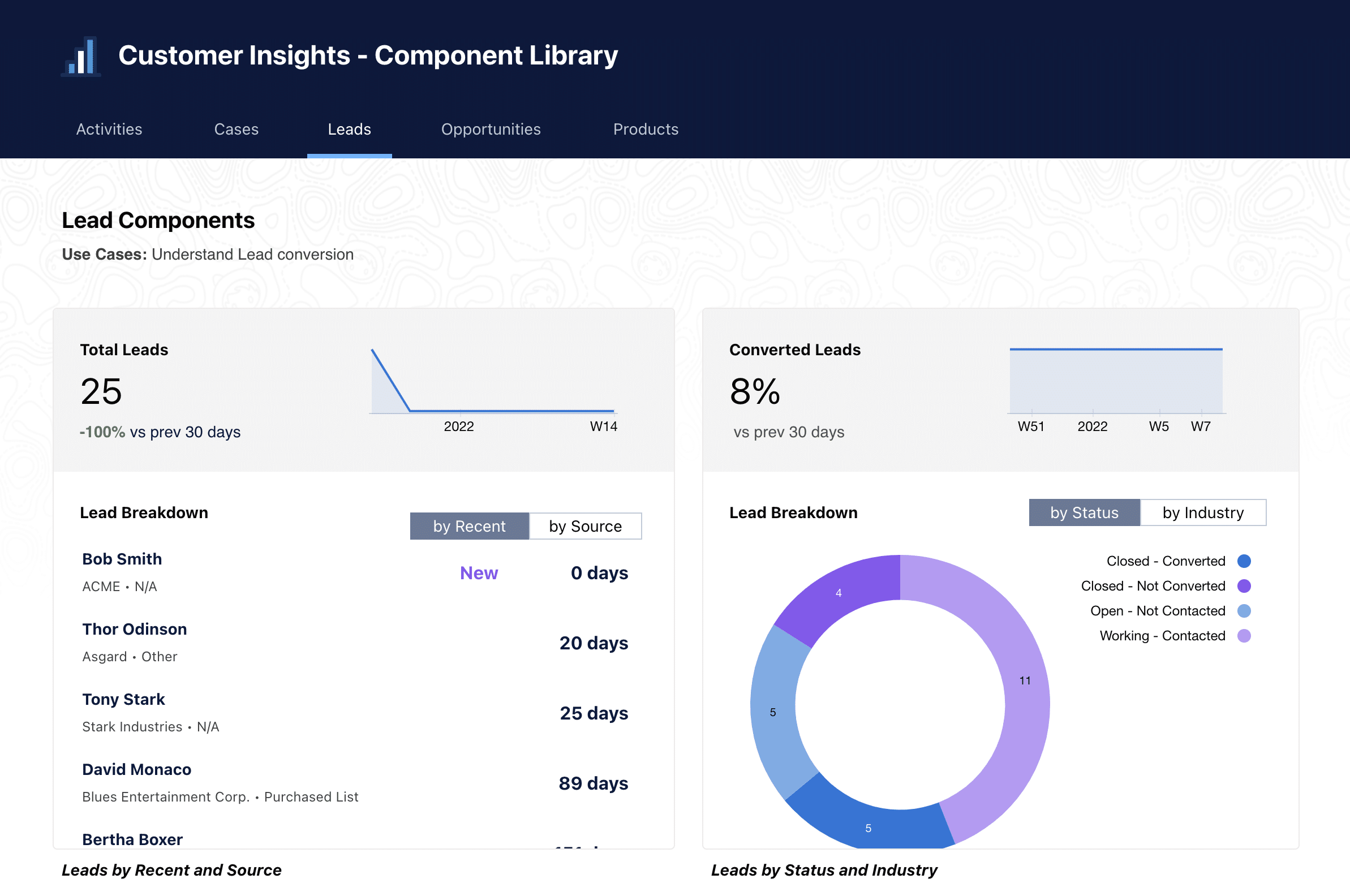
Task: Click the Converted Leads area chart
Action: coord(1116,381)
